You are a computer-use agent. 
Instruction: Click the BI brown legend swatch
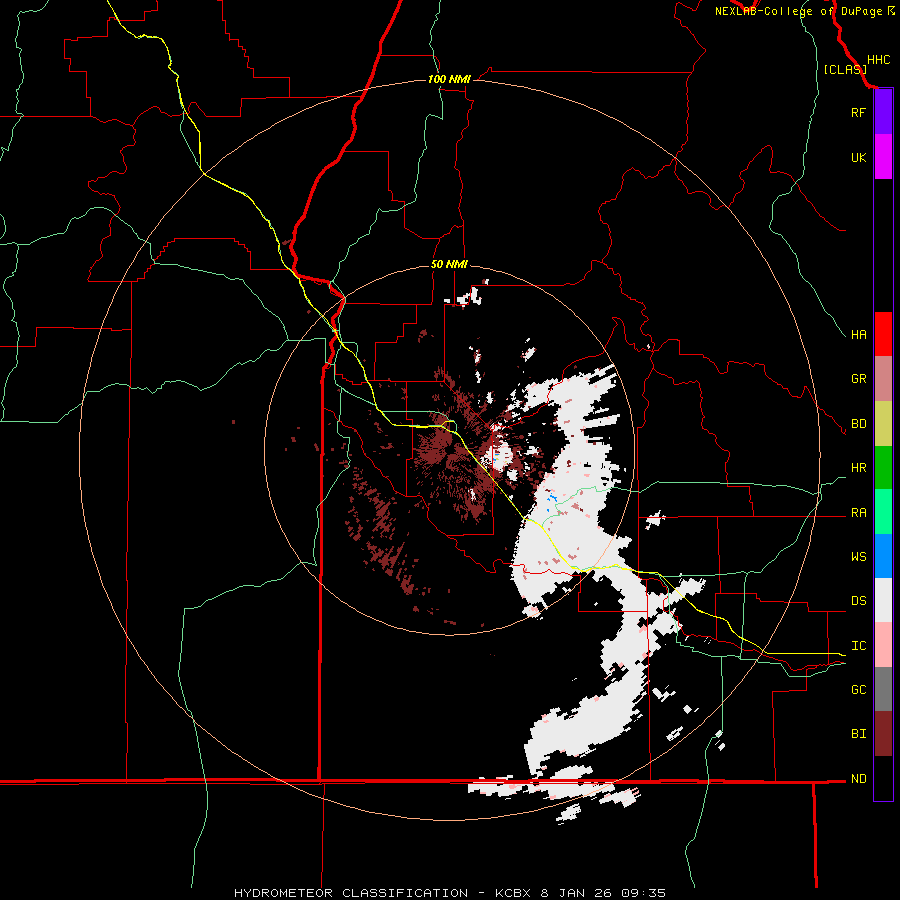tap(883, 734)
